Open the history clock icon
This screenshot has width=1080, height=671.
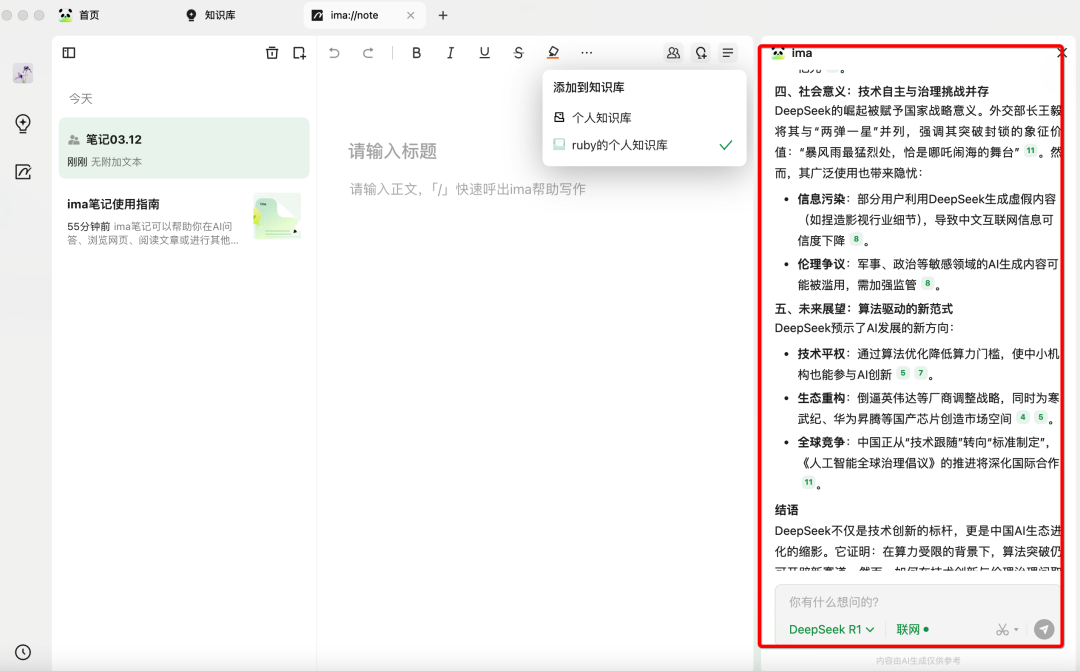point(23,652)
